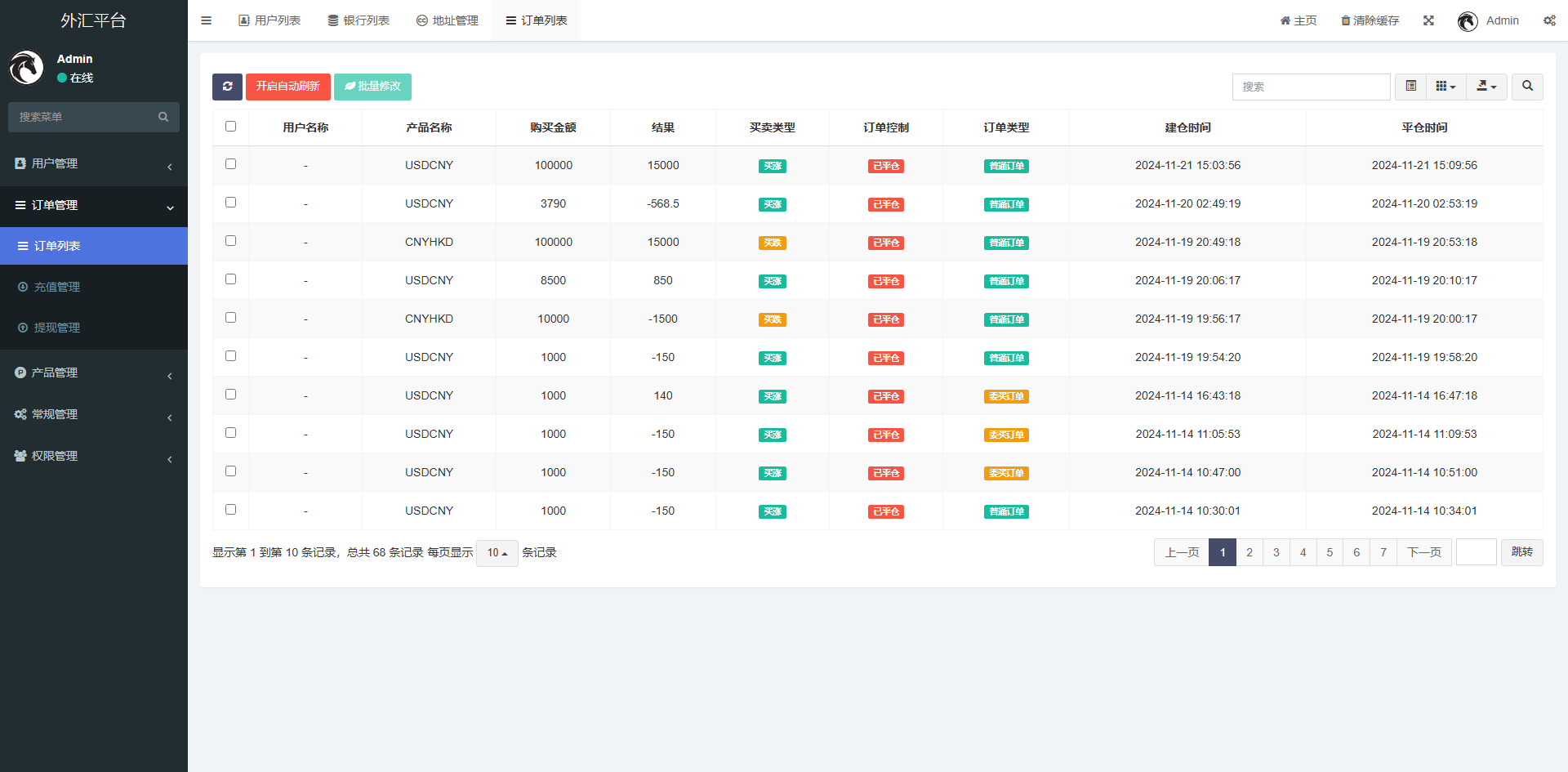Image resolution: width=1568 pixels, height=772 pixels.
Task: Expand 常规管理 sidebar menu
Action: 94,414
